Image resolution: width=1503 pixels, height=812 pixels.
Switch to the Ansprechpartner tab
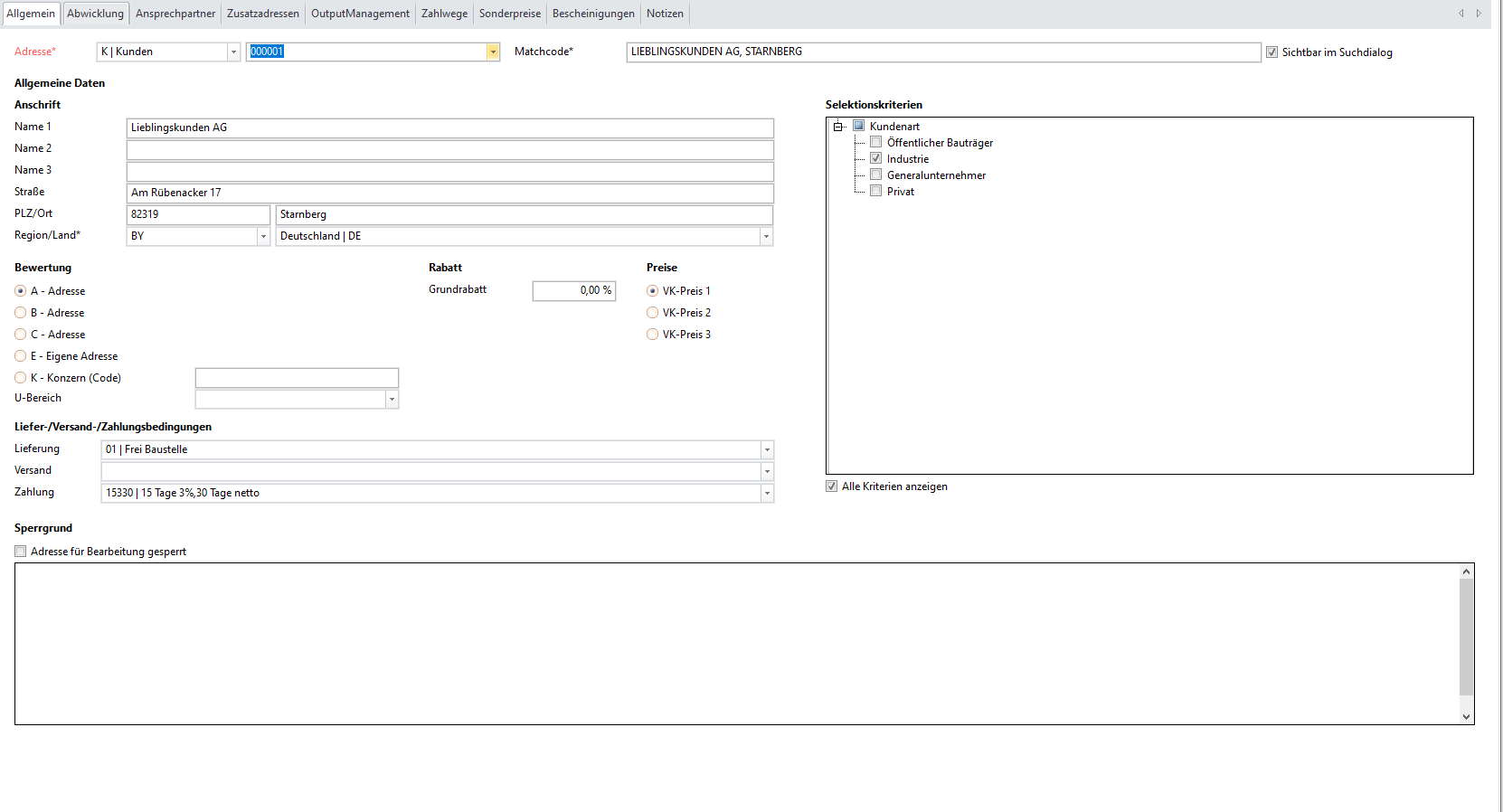click(x=175, y=14)
